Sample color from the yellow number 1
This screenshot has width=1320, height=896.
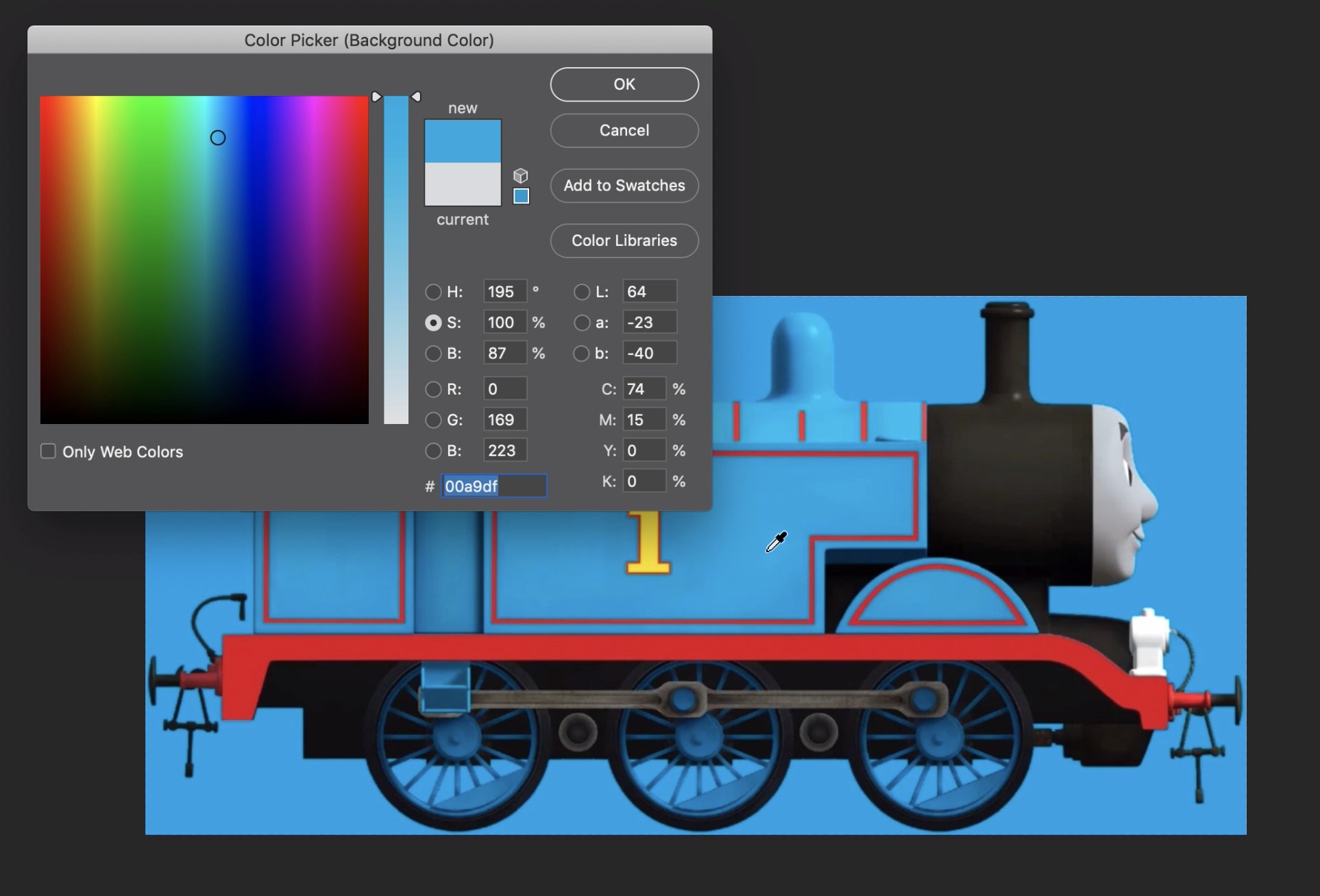pos(648,543)
